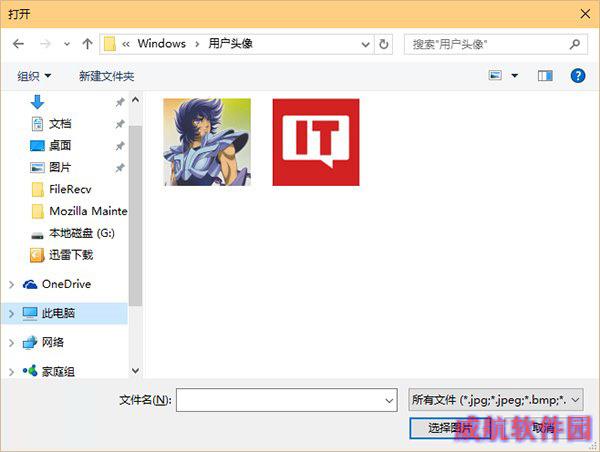Close the 打开 dialog
This screenshot has width=600, height=452.
(x=585, y=14)
